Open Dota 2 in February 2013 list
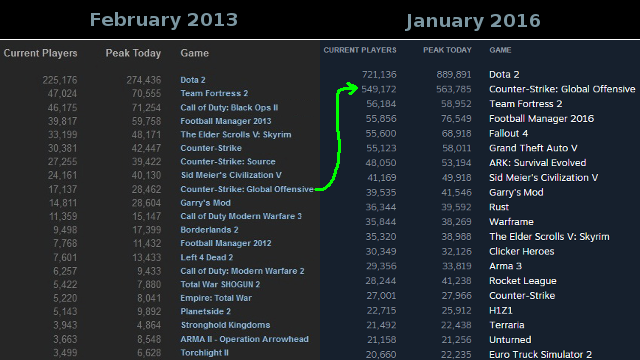This screenshot has height=360, width=640. 193,80
